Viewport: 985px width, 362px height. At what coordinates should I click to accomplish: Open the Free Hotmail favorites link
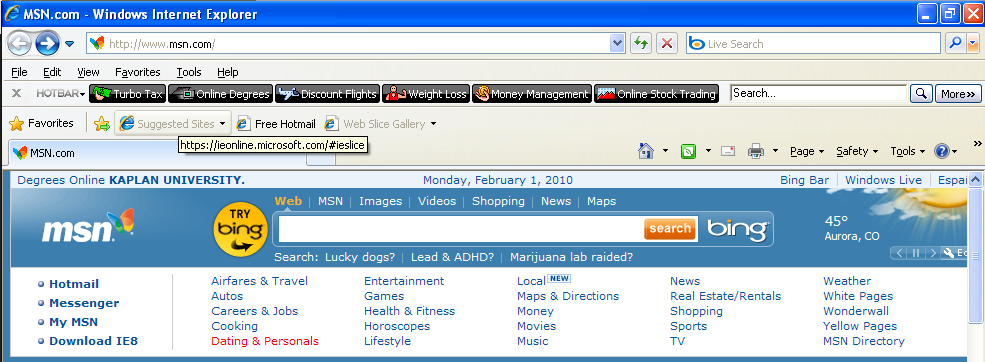tap(276, 124)
